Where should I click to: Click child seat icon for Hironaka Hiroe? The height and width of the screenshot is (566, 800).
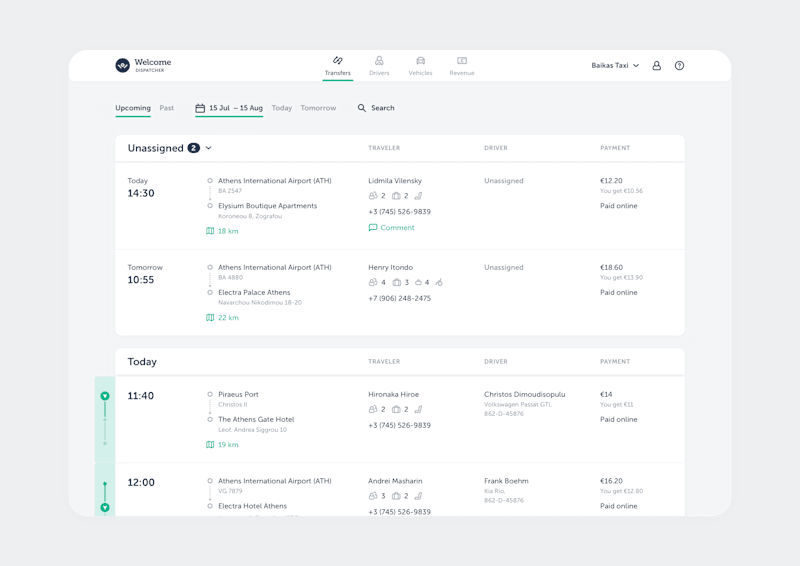418,409
